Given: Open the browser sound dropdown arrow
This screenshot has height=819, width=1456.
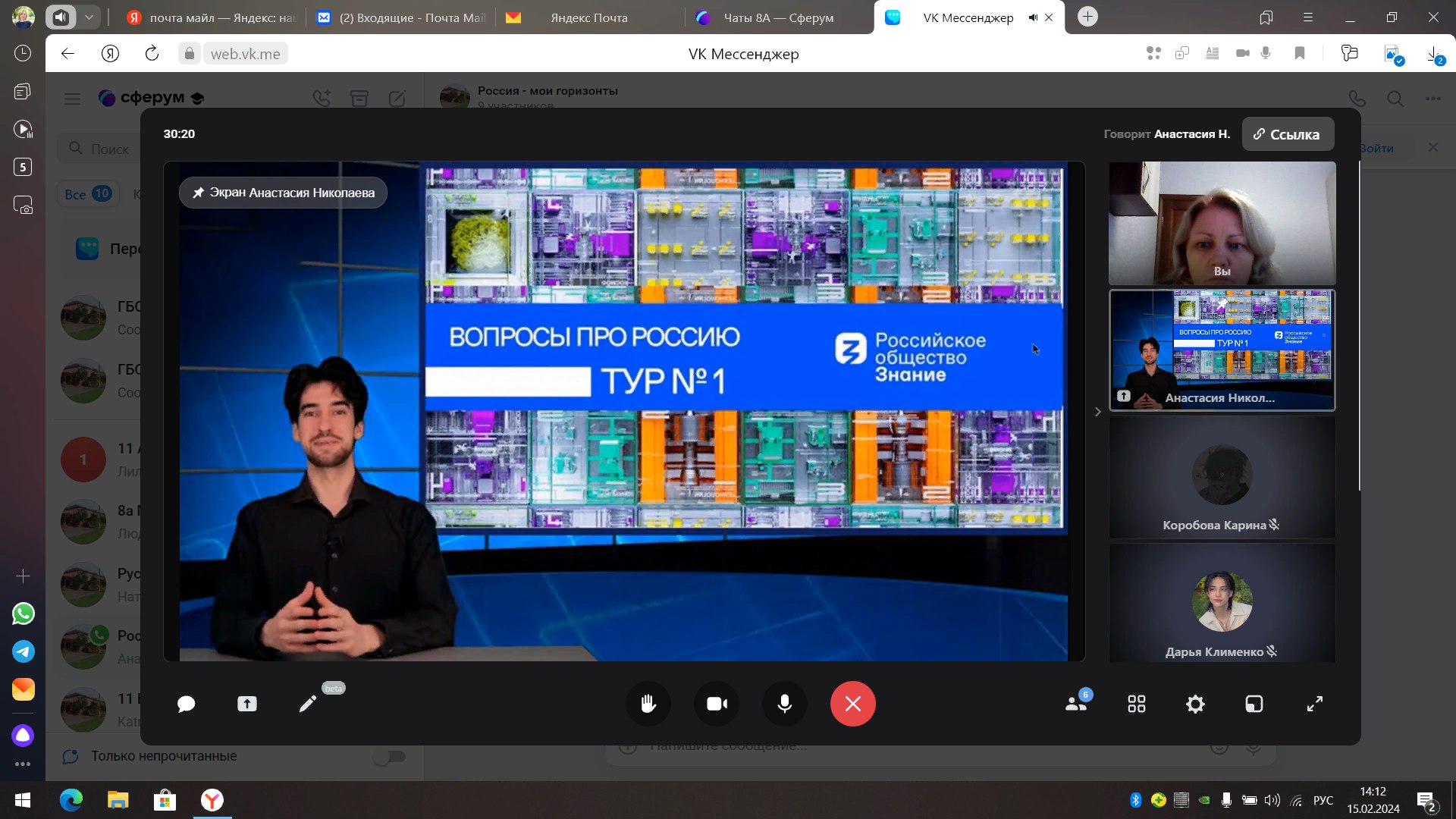Looking at the screenshot, I should coord(89,17).
